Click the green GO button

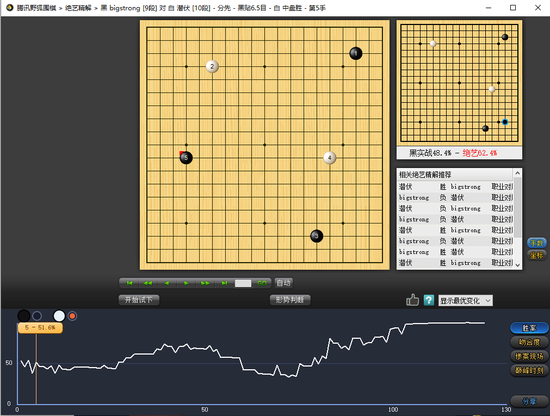pos(262,283)
